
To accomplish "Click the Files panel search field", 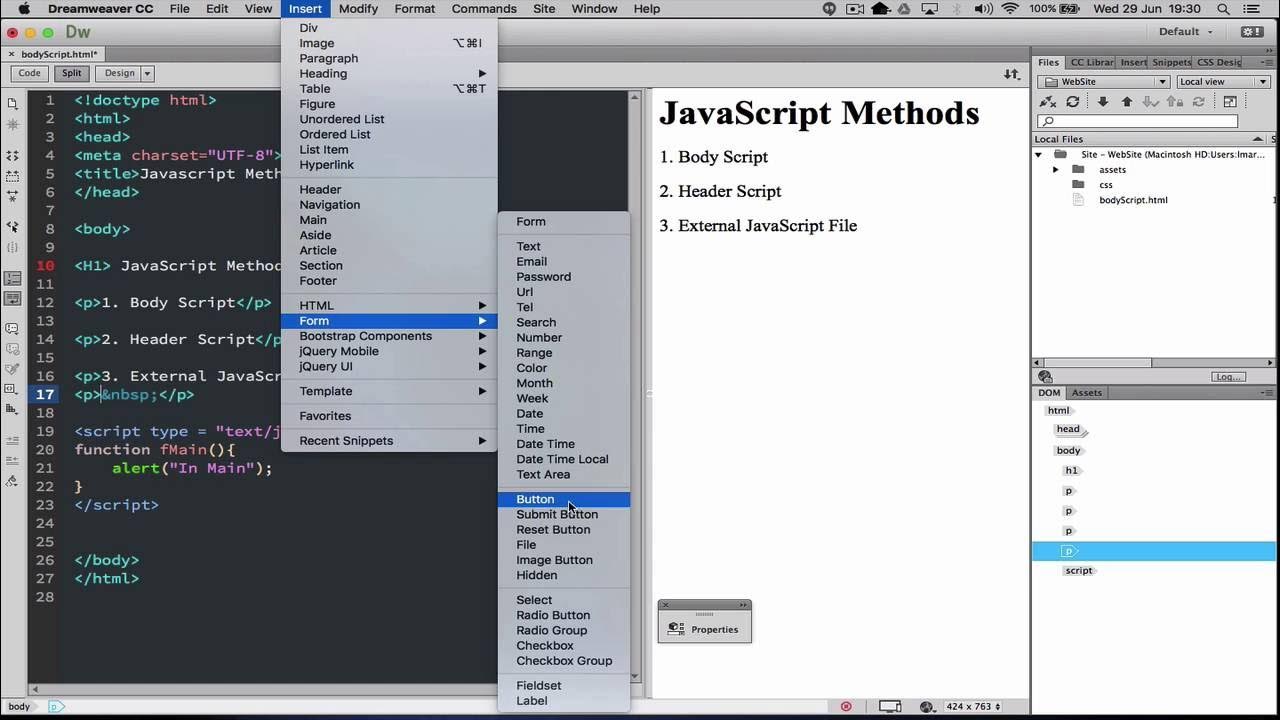I will coord(1138,121).
